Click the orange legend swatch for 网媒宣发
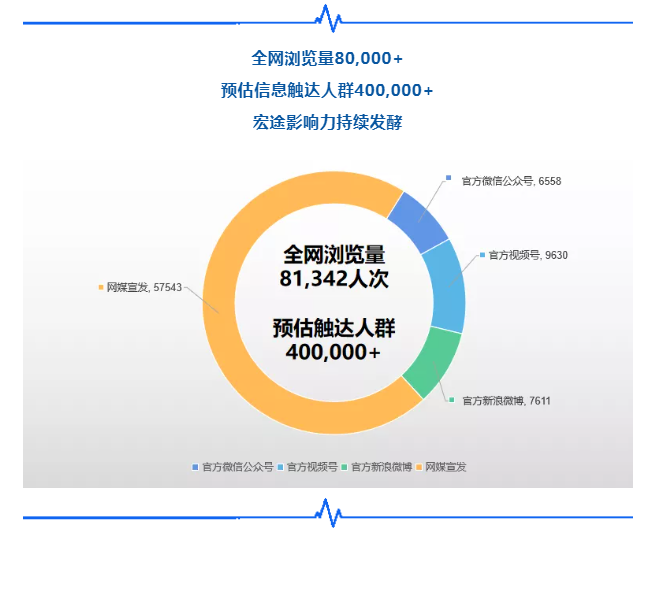The height and width of the screenshot is (595, 658). pos(419,467)
